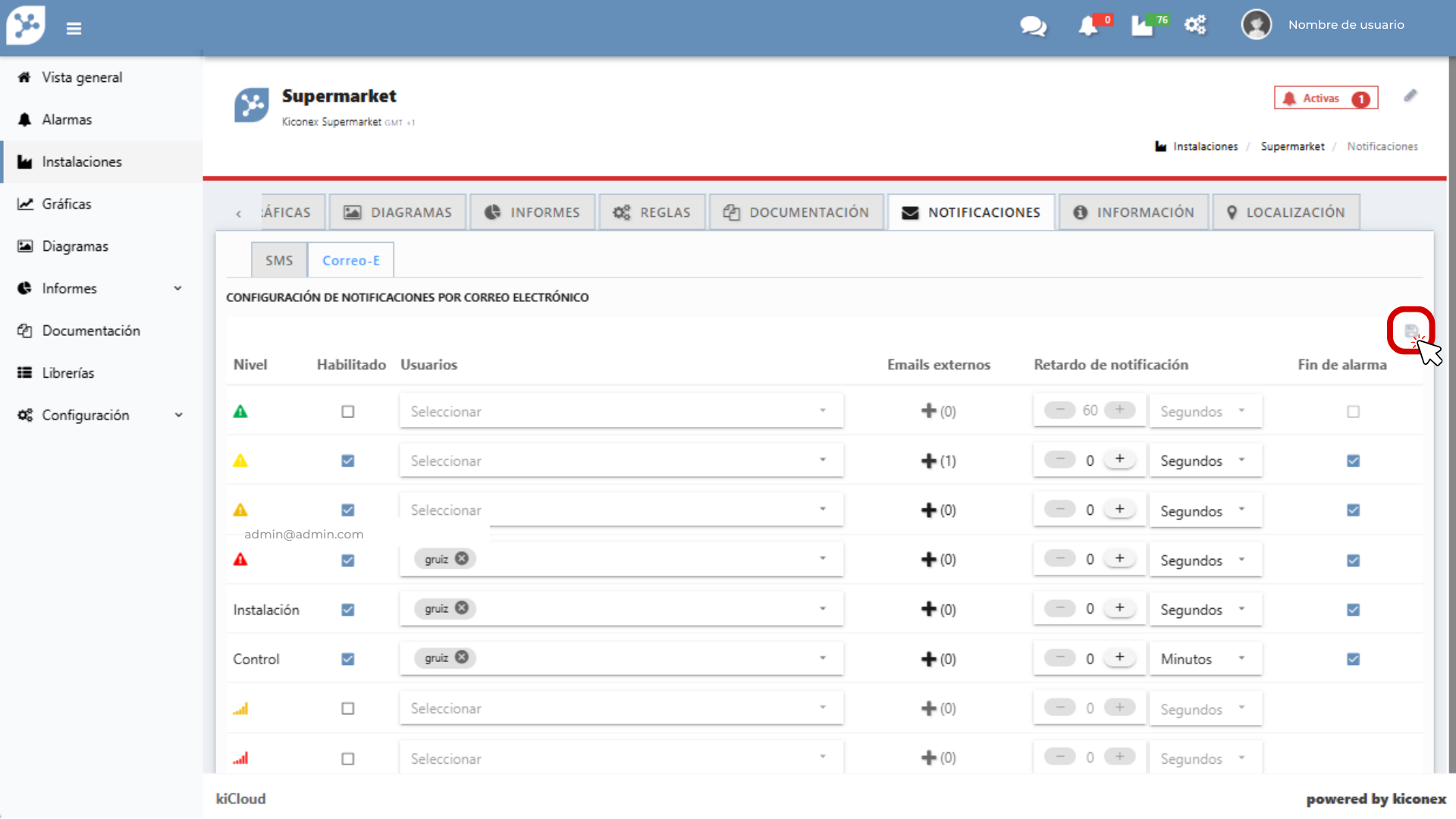
Task: Click the hamburger menu icon
Action: point(74,28)
